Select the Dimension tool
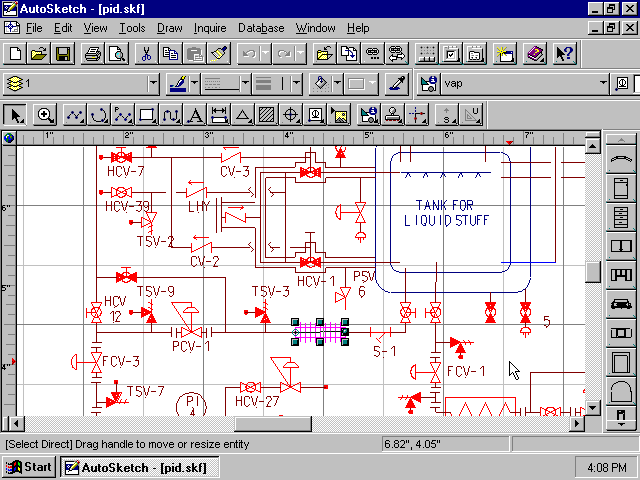 point(219,114)
